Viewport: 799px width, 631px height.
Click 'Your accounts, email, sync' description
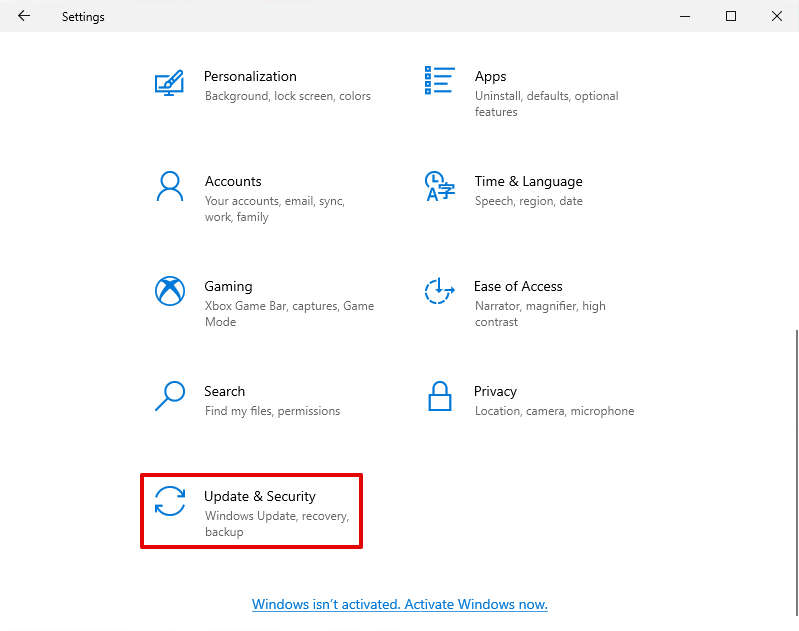[275, 209]
